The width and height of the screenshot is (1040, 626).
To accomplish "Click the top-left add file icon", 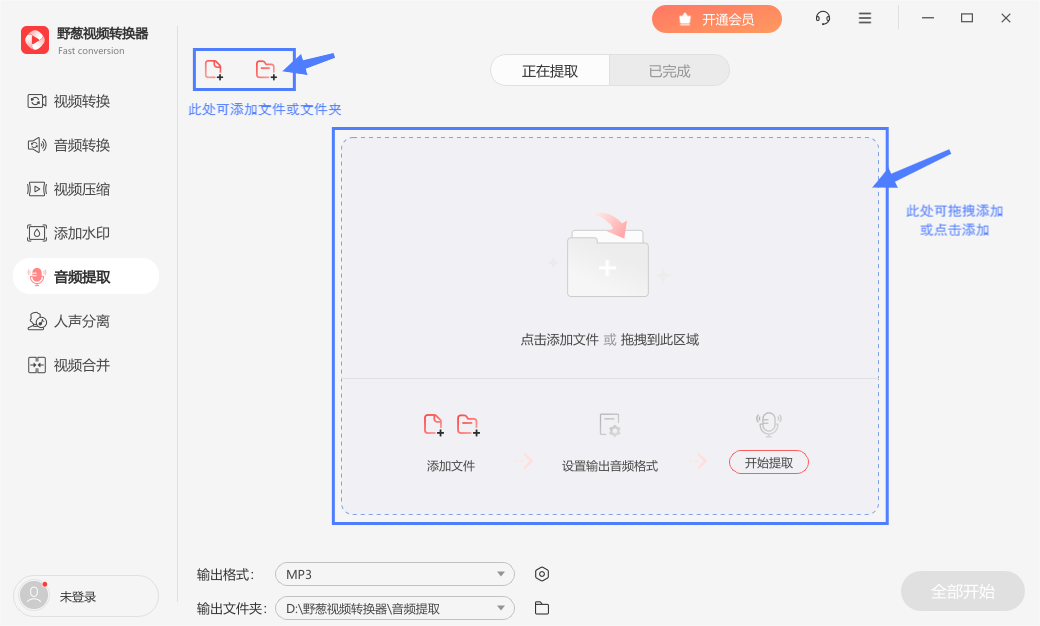I will click(214, 69).
